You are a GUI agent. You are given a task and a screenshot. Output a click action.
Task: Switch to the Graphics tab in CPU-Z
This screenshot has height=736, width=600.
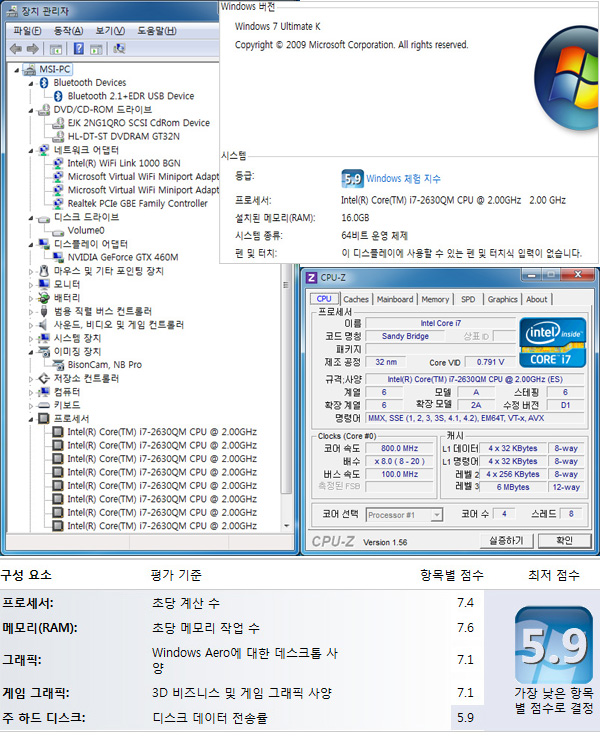tap(502, 299)
